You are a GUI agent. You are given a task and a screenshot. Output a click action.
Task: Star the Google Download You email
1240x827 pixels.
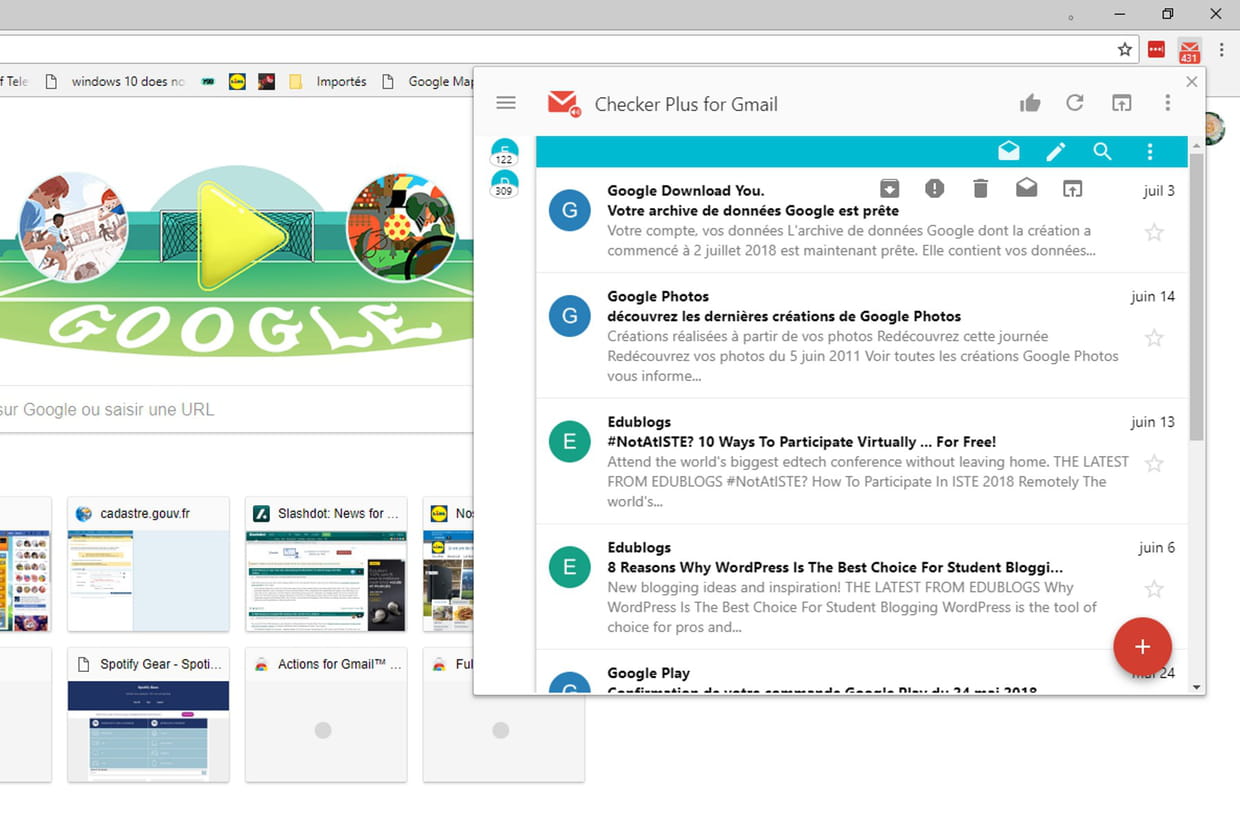(1154, 232)
